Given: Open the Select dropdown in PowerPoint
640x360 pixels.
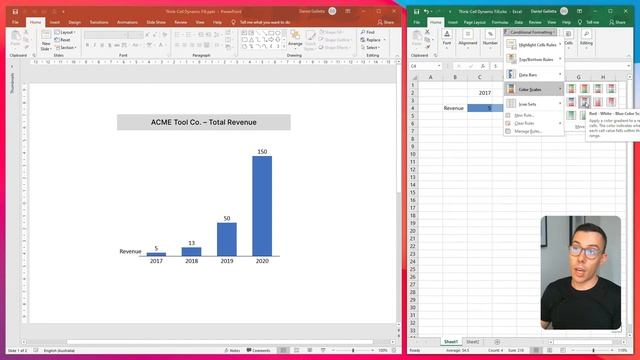Looking at the screenshot, I should pos(370,47).
